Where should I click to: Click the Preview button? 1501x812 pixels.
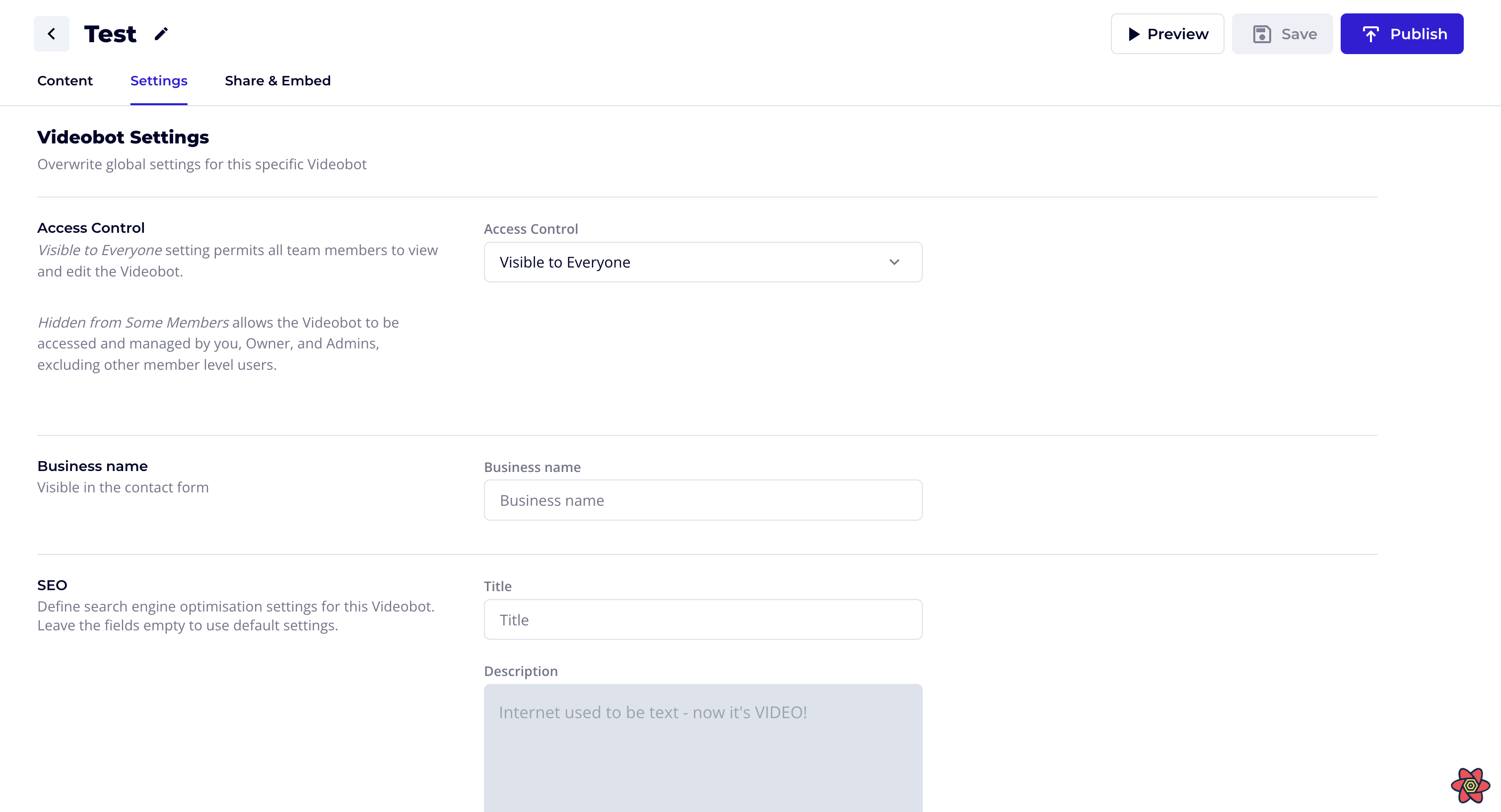(1167, 34)
